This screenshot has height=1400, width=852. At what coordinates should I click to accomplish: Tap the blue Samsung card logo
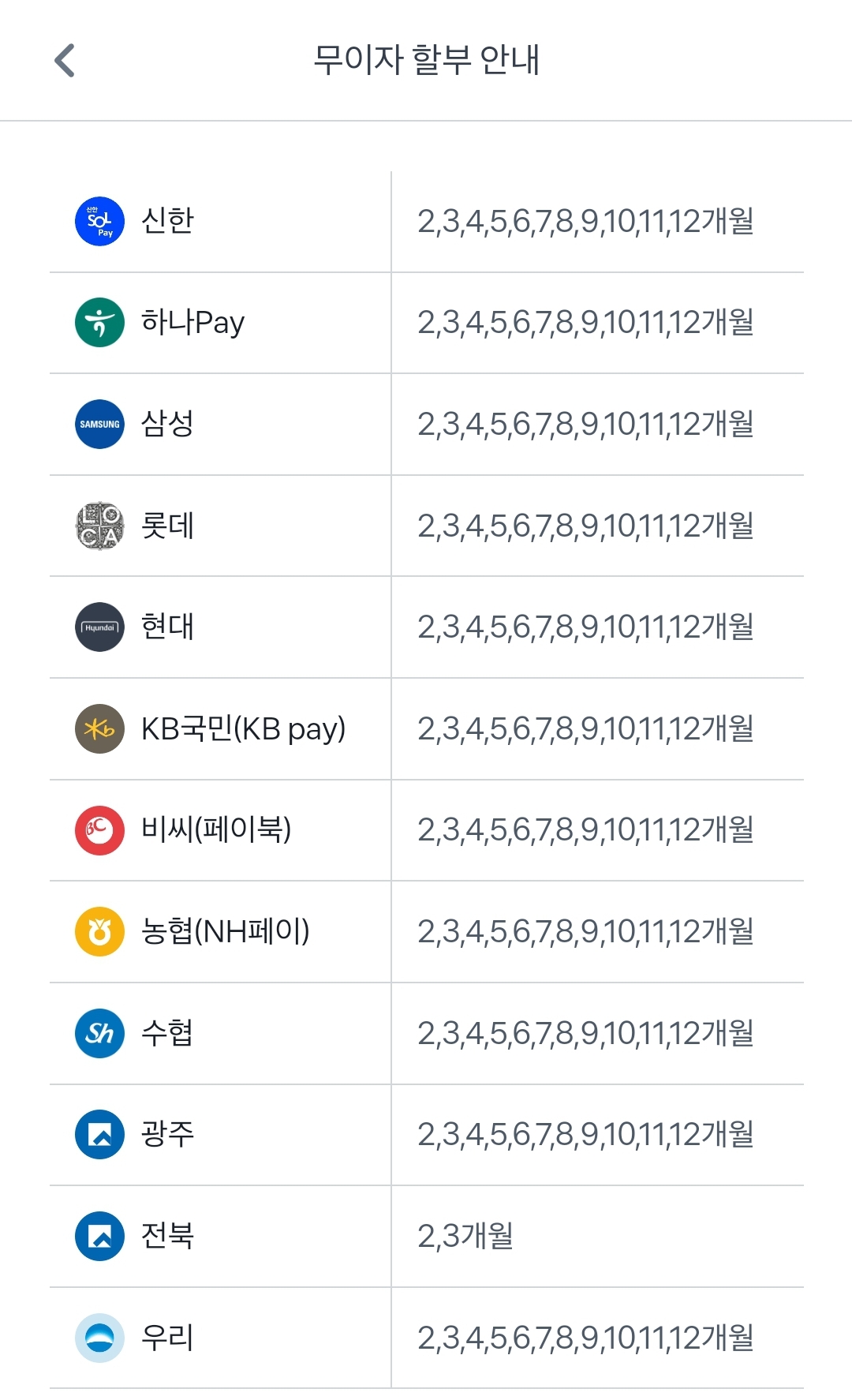[99, 424]
